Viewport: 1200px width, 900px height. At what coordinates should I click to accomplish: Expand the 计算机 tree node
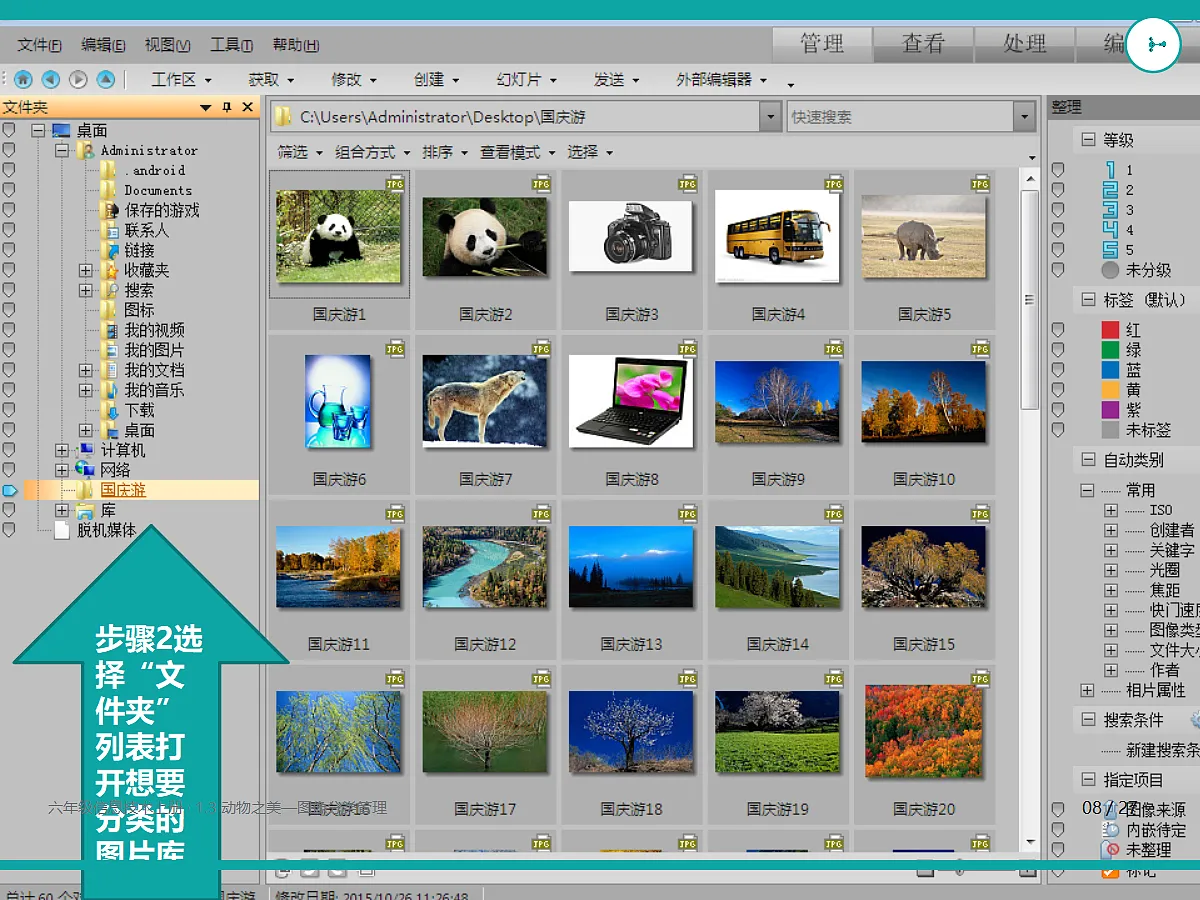(x=62, y=450)
